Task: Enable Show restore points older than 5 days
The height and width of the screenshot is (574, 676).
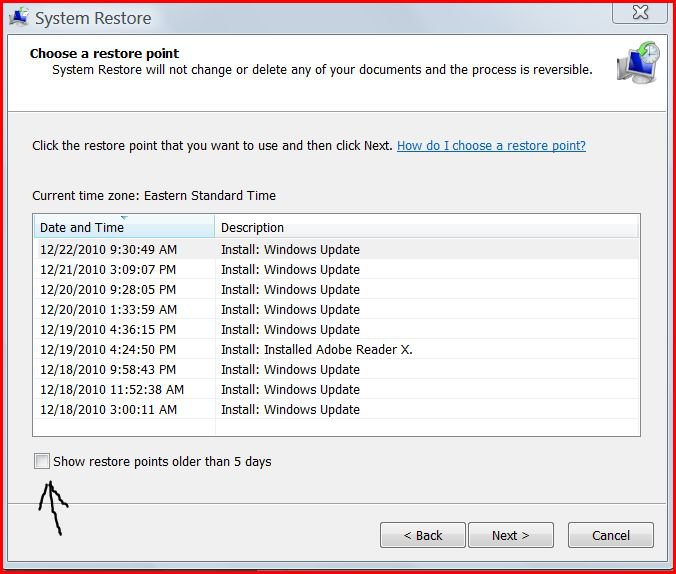Action: pyautogui.click(x=42, y=461)
